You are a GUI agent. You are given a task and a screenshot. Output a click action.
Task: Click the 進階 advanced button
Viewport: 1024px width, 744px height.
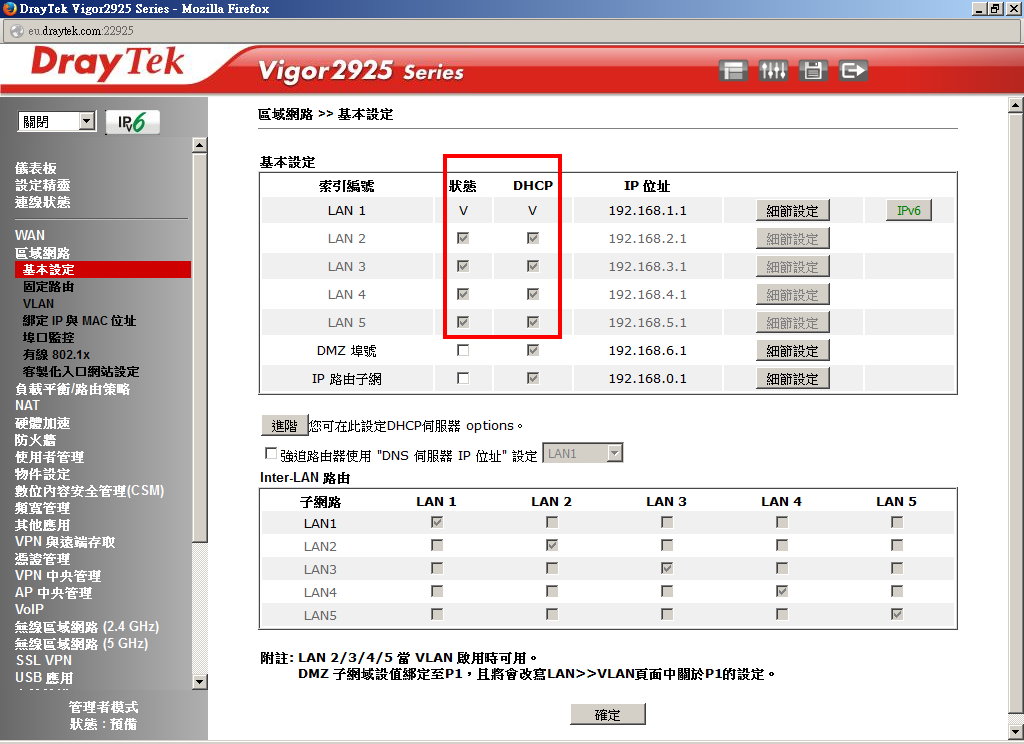tap(284, 426)
